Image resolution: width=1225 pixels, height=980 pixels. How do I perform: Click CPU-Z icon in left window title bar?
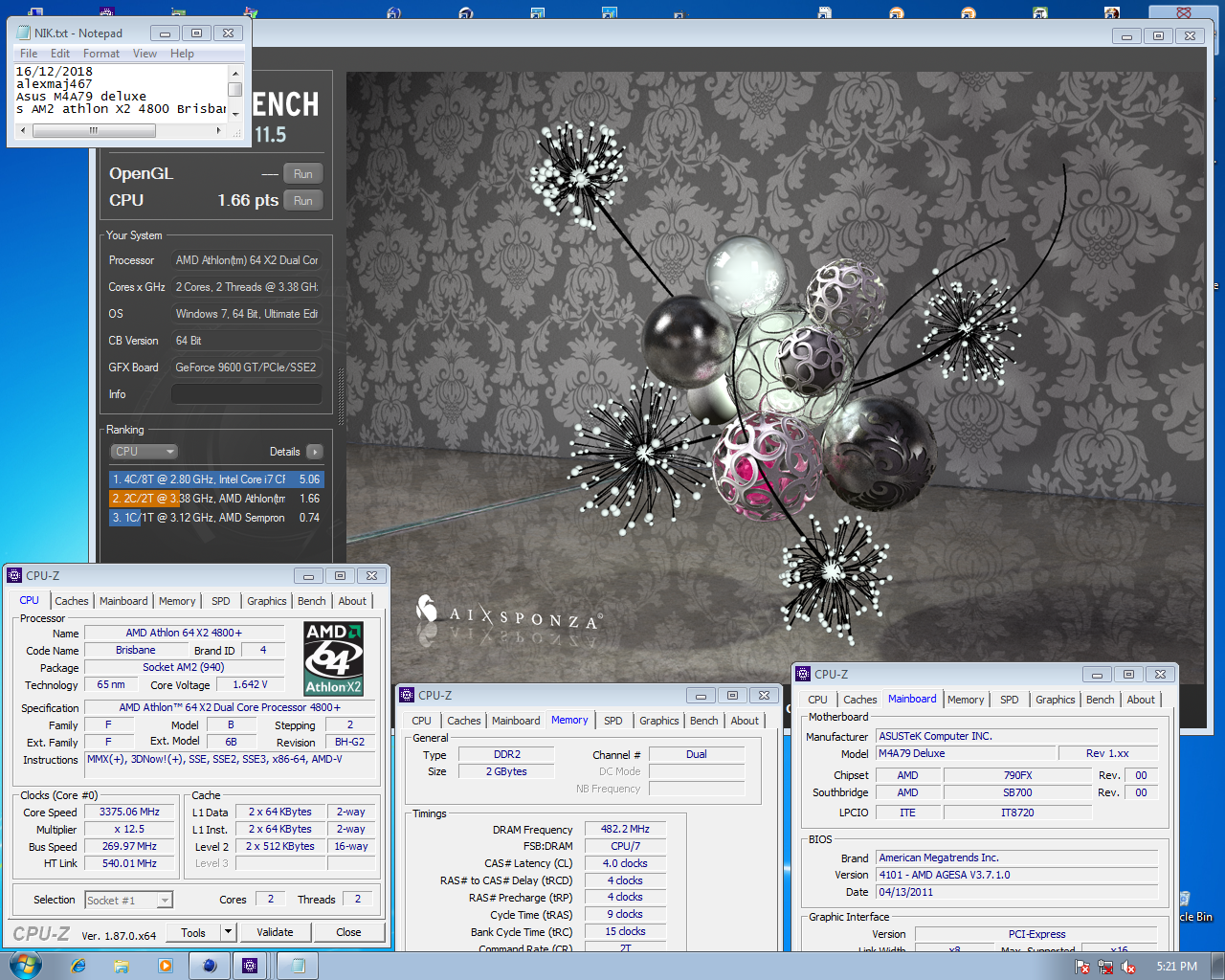[14, 575]
